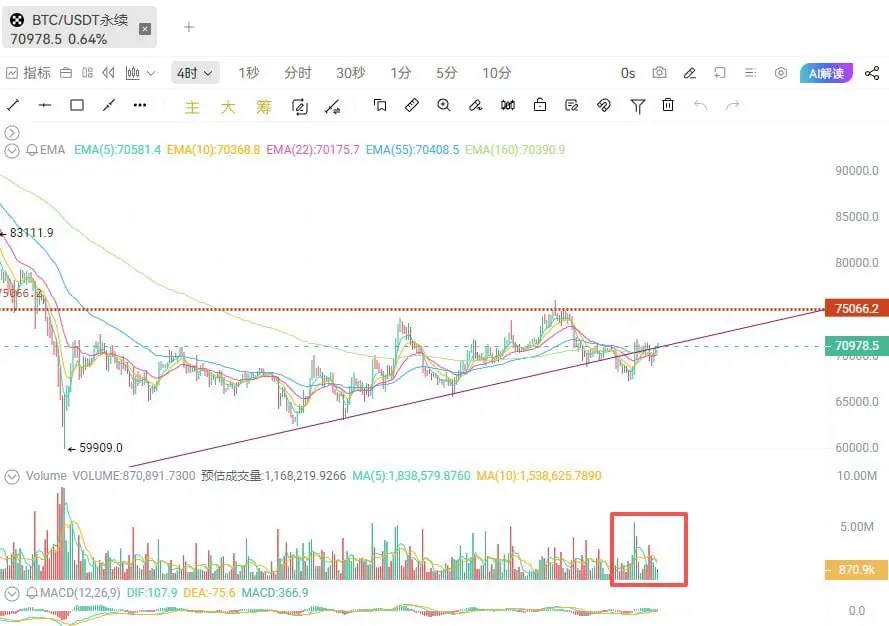Click the 0s countdown indicator

[628, 73]
